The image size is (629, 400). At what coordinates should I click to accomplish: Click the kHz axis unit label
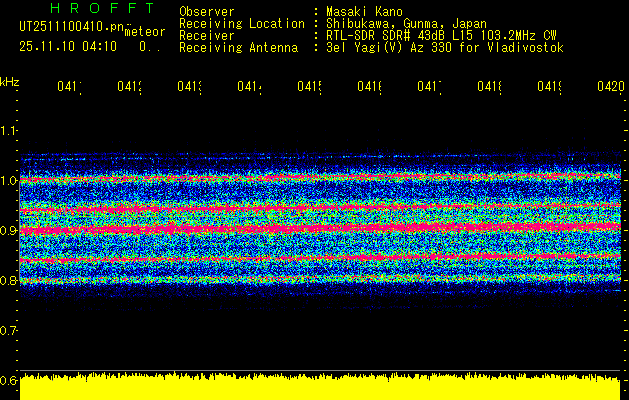[10, 81]
